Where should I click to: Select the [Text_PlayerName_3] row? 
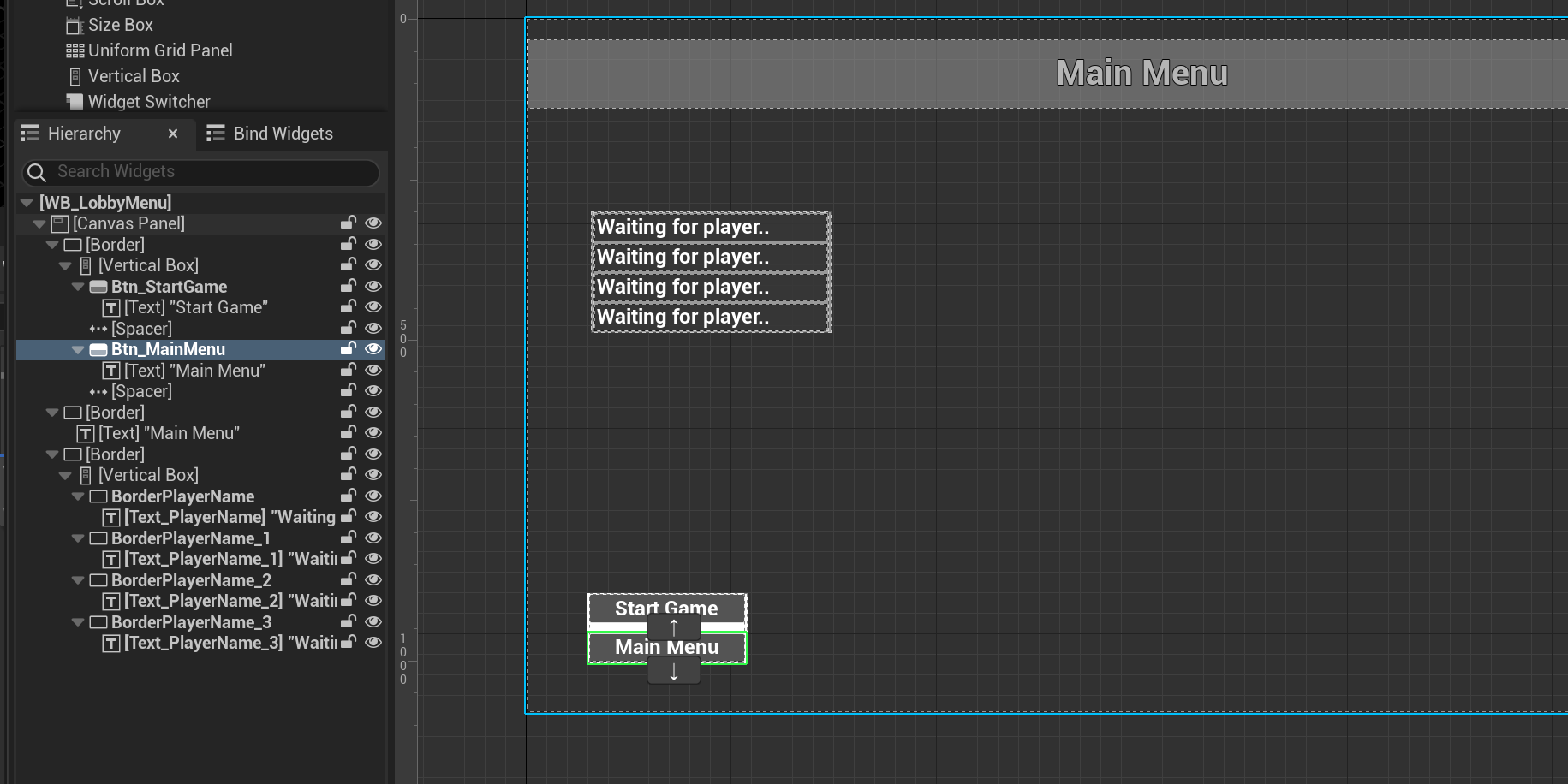200,643
